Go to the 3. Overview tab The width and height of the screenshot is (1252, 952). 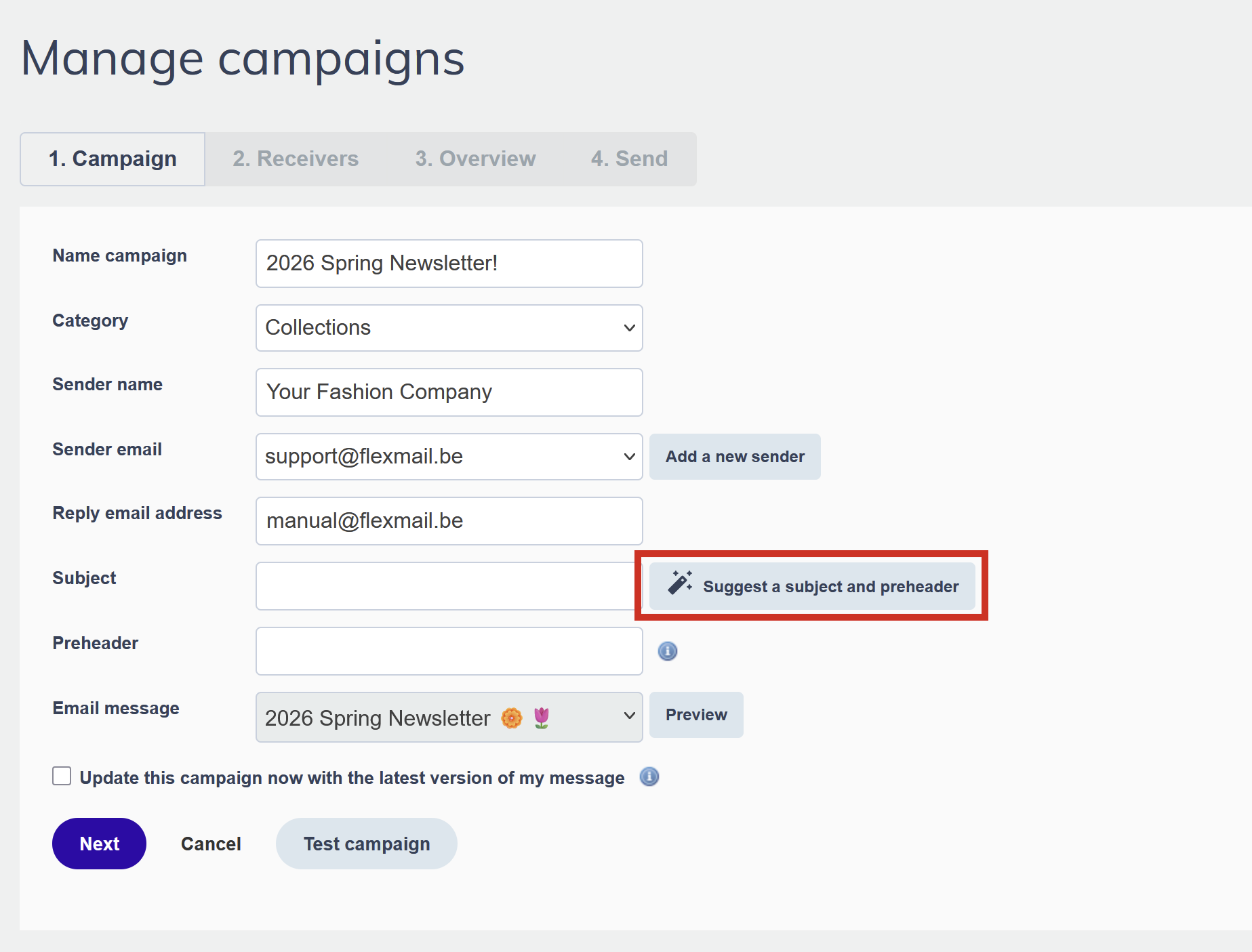pyautogui.click(x=475, y=159)
